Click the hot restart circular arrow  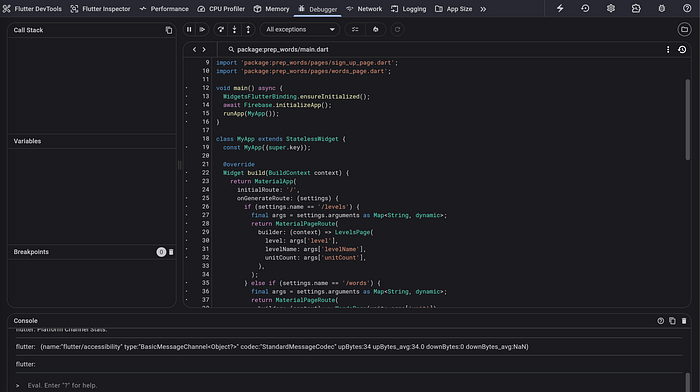point(397,29)
